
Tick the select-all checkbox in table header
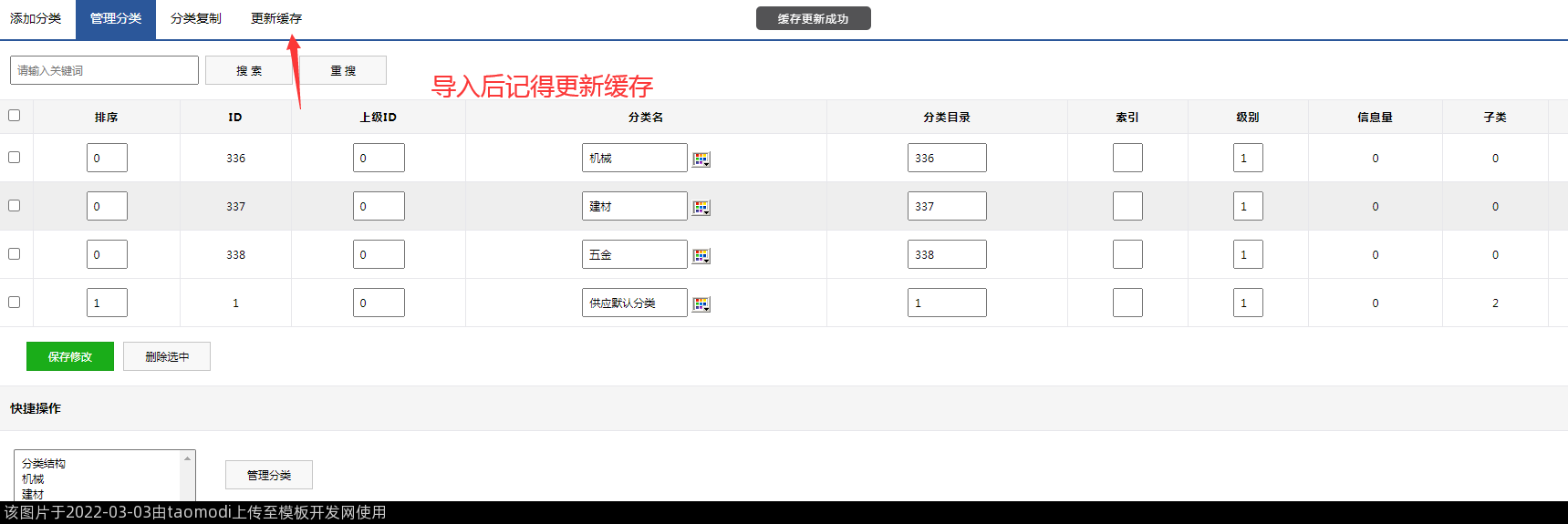tap(14, 116)
